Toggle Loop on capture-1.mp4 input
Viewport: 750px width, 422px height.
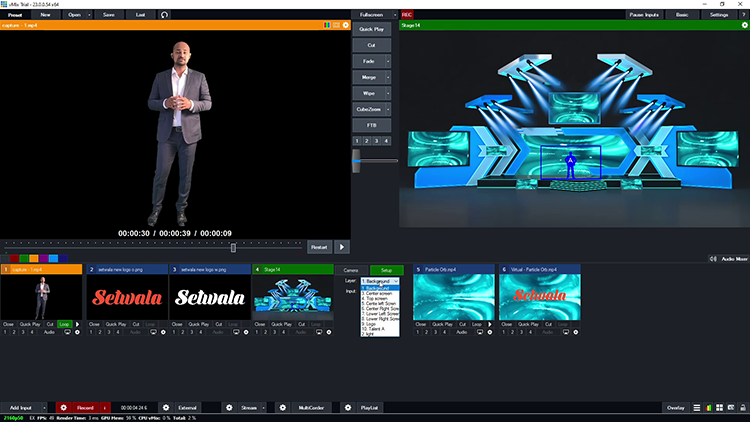64,324
